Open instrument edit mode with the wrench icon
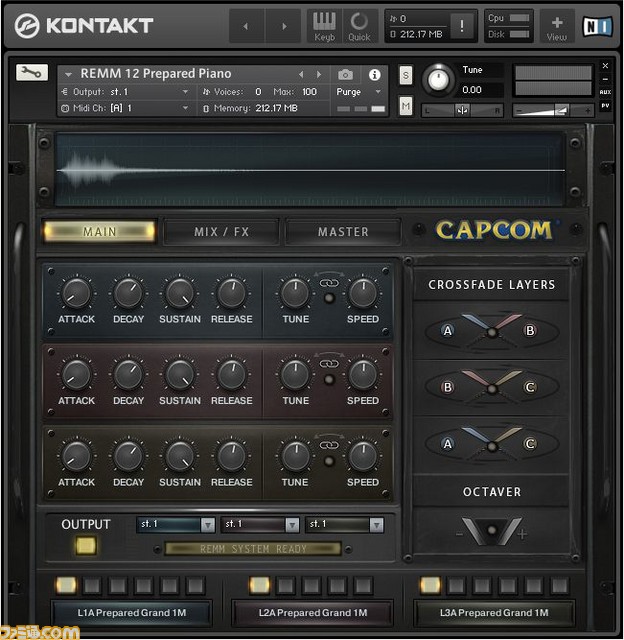This screenshot has height=640, width=624. [x=32, y=73]
